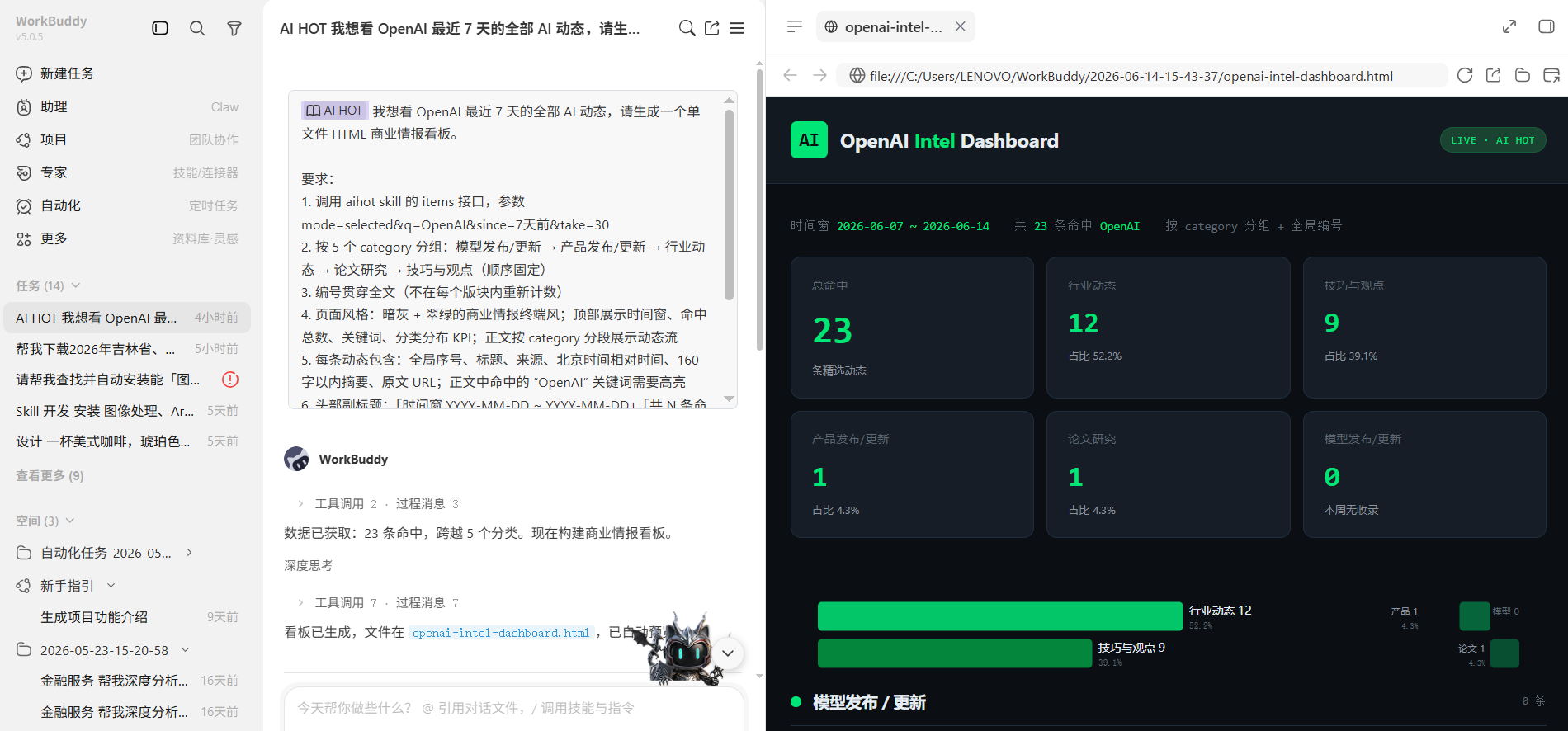This screenshot has height=731, width=1568.
Task: Expand the 自动化任务-2026-05 folder
Action: click(190, 553)
